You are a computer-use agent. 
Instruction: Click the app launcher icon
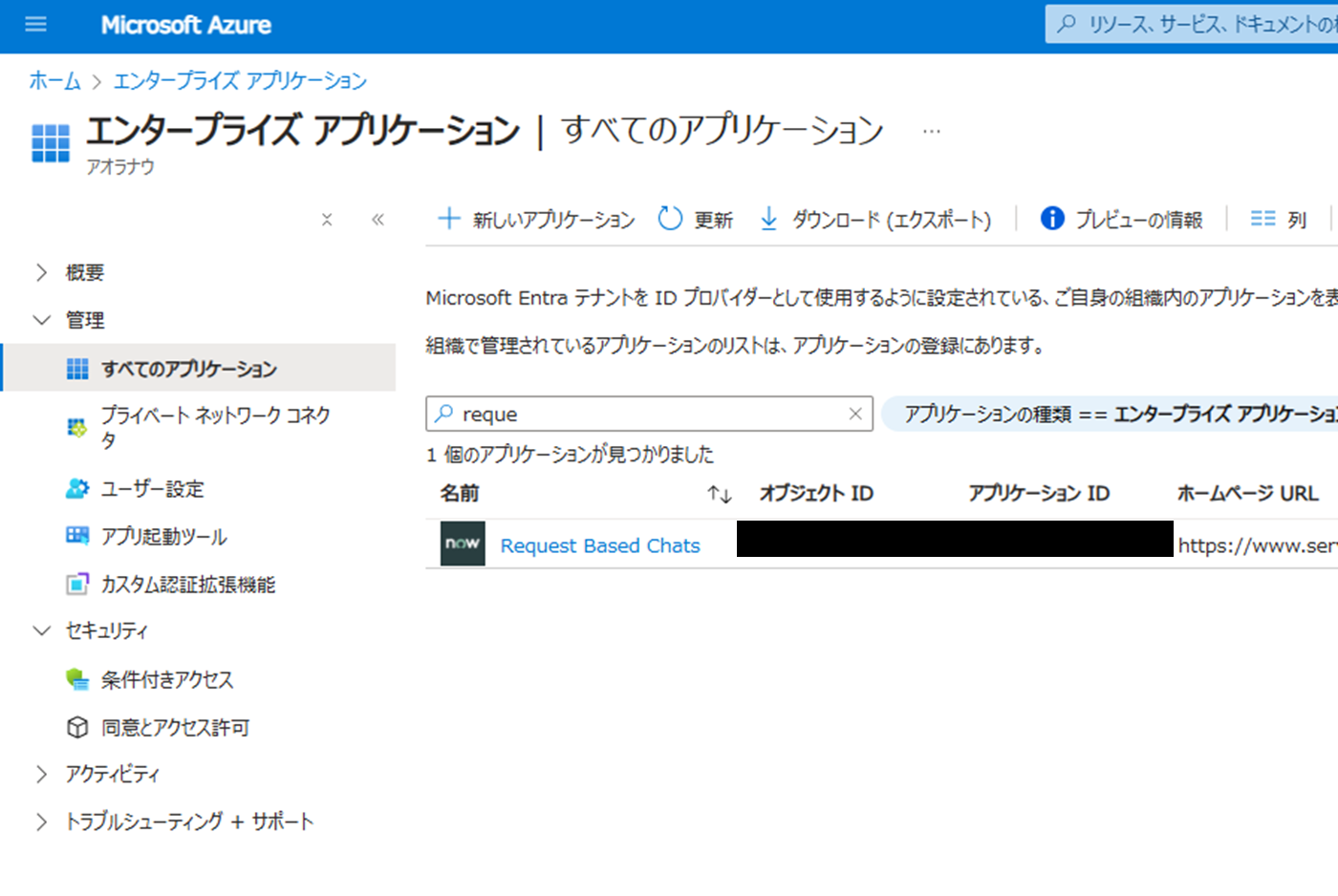pyautogui.click(x=77, y=536)
